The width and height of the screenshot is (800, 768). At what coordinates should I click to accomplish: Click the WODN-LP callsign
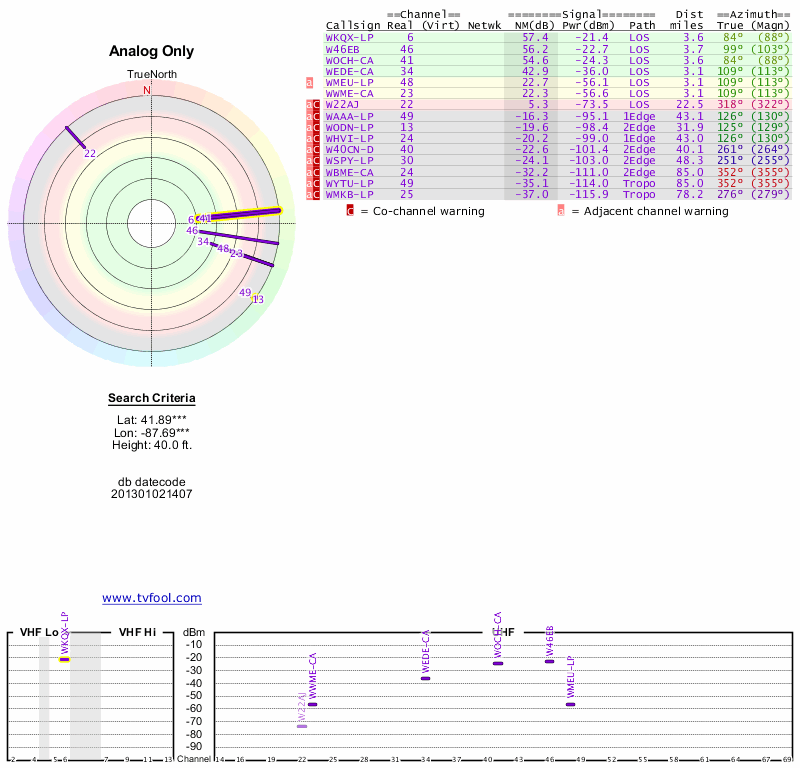point(349,128)
